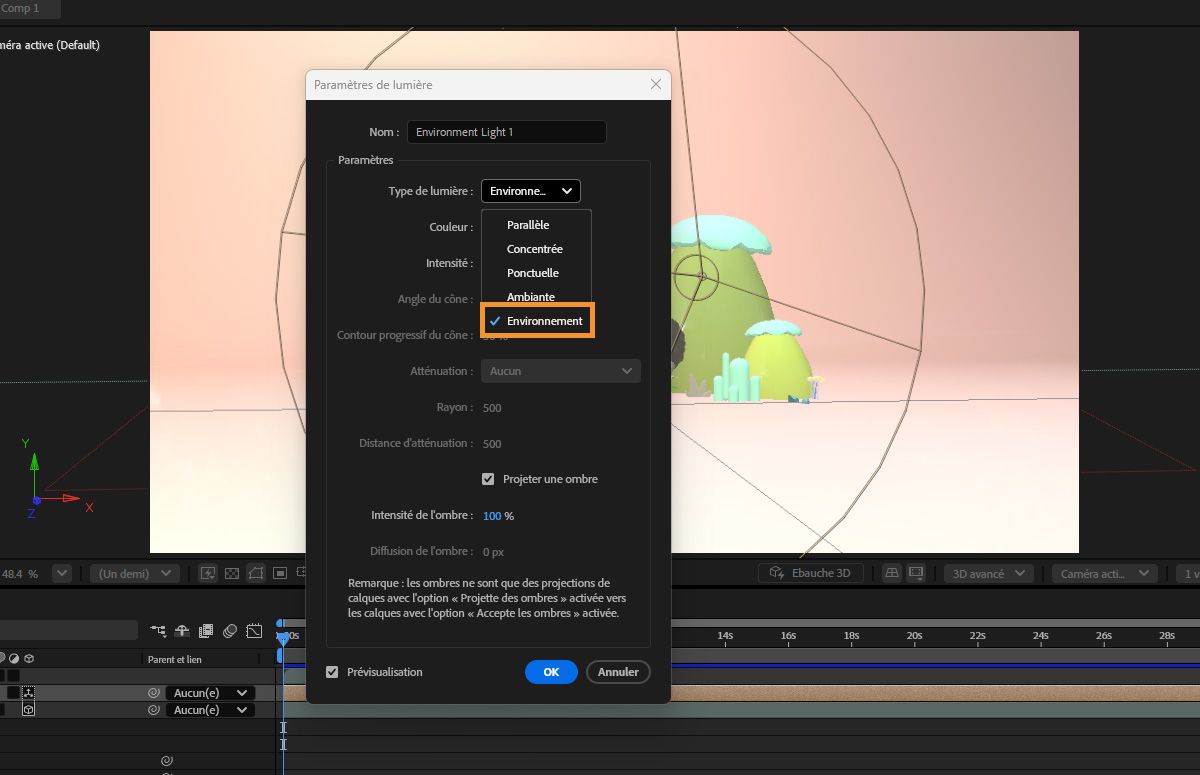Image resolution: width=1200 pixels, height=775 pixels.
Task: Select Environnement light type
Action: [x=538, y=321]
